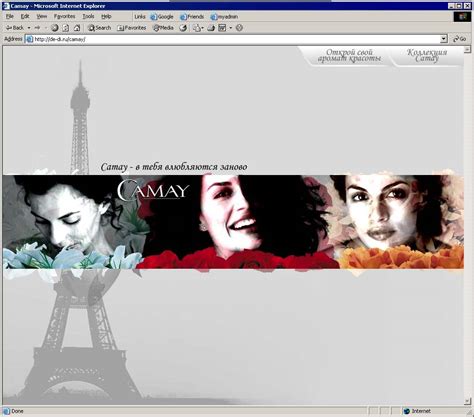The height and width of the screenshot is (417, 474).
Task: Stop loading the page
Action: point(55,28)
